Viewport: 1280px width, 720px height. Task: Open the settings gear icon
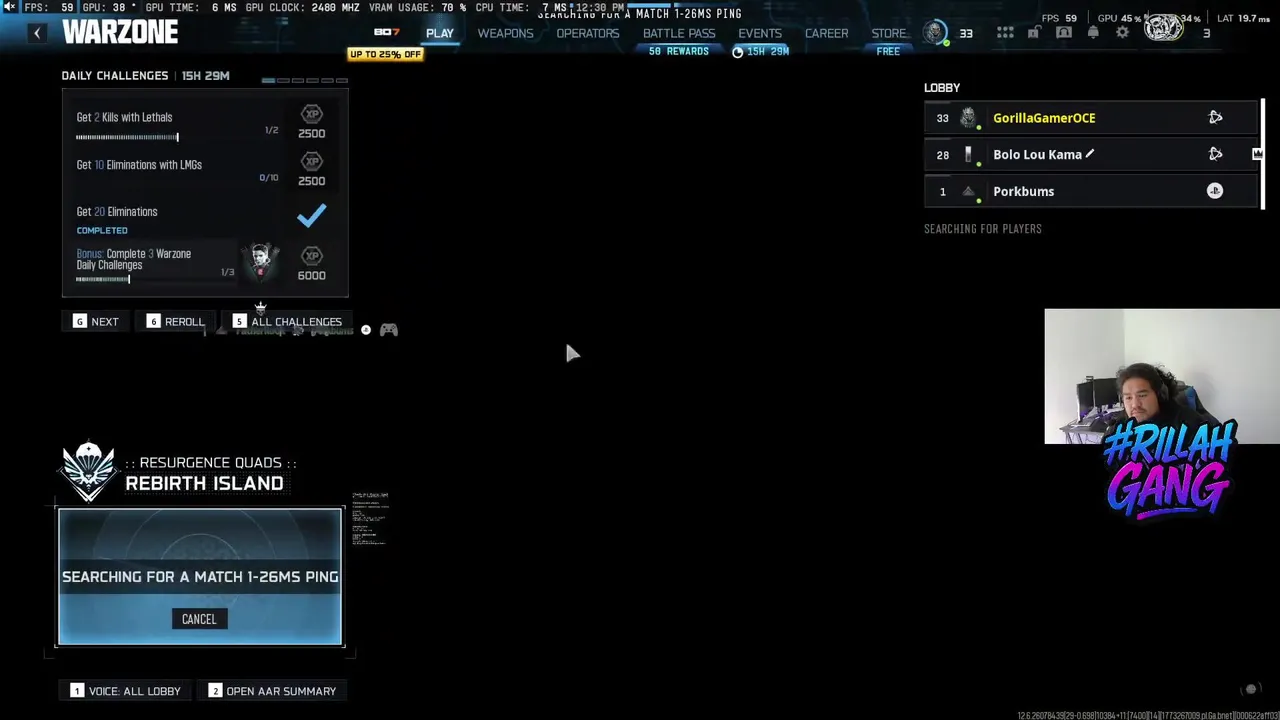[x=1122, y=33]
